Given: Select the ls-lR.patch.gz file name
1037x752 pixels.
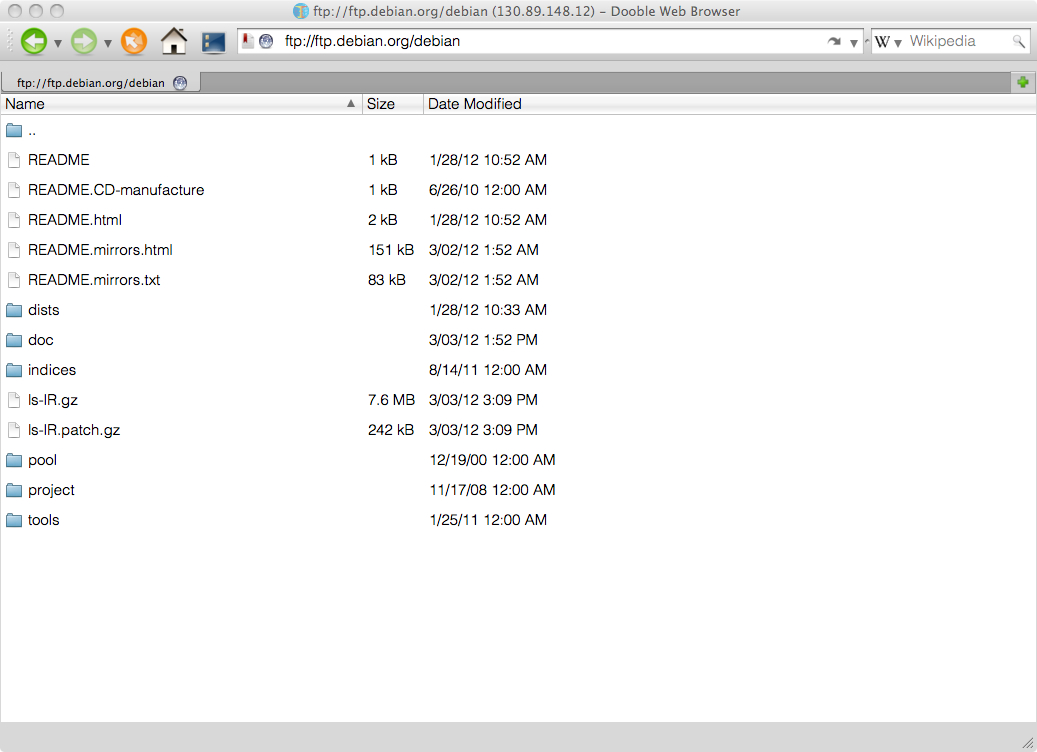Looking at the screenshot, I should (x=74, y=430).
